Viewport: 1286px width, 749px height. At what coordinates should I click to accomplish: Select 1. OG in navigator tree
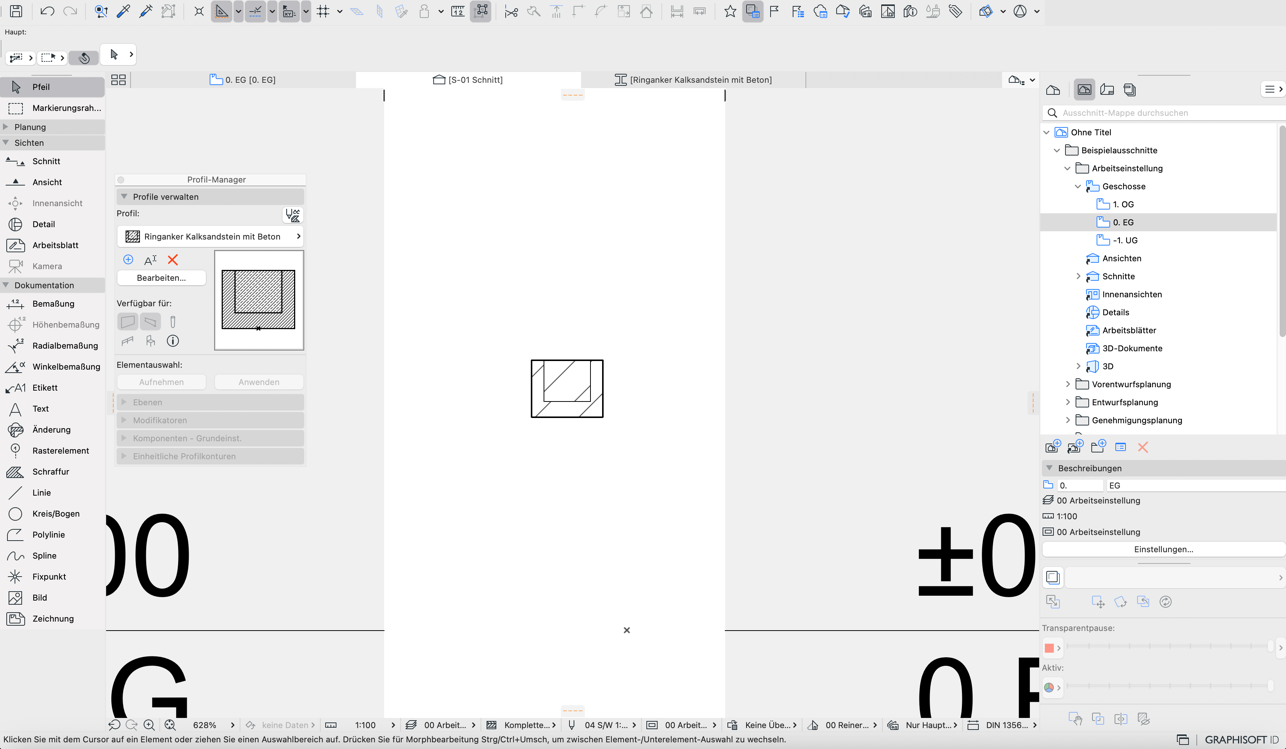click(1122, 204)
